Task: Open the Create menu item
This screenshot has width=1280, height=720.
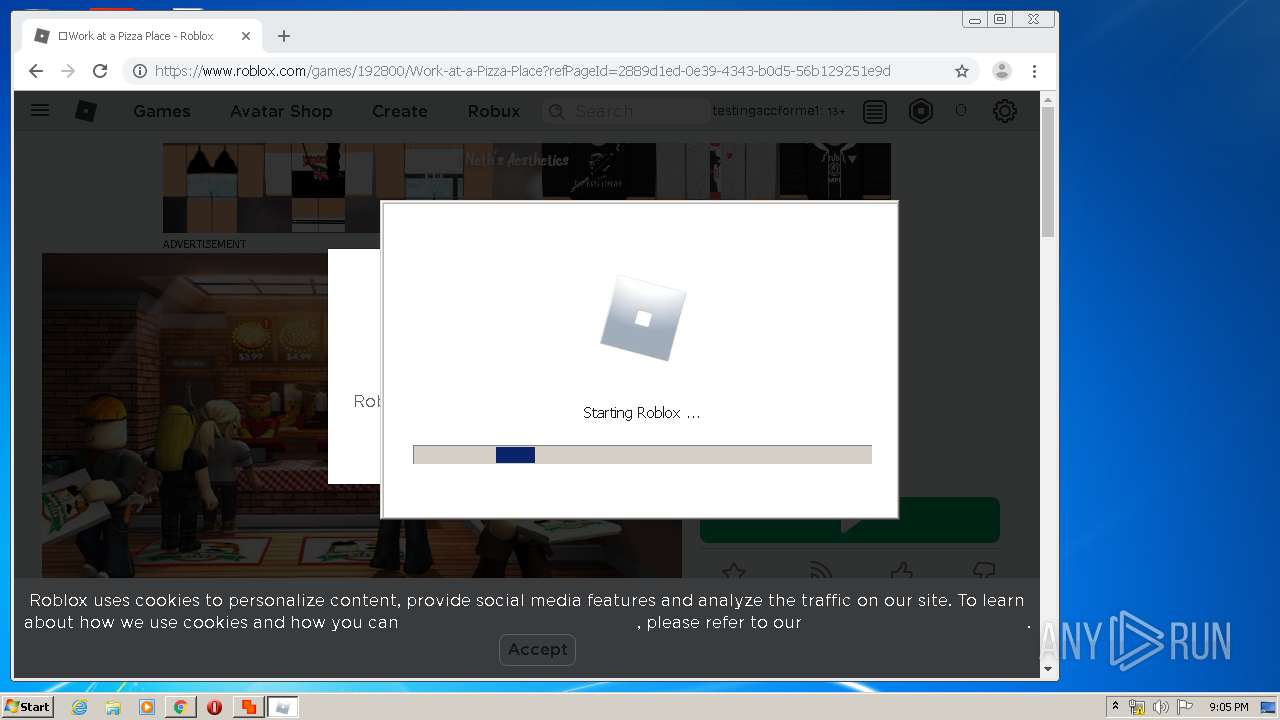Action: (400, 111)
